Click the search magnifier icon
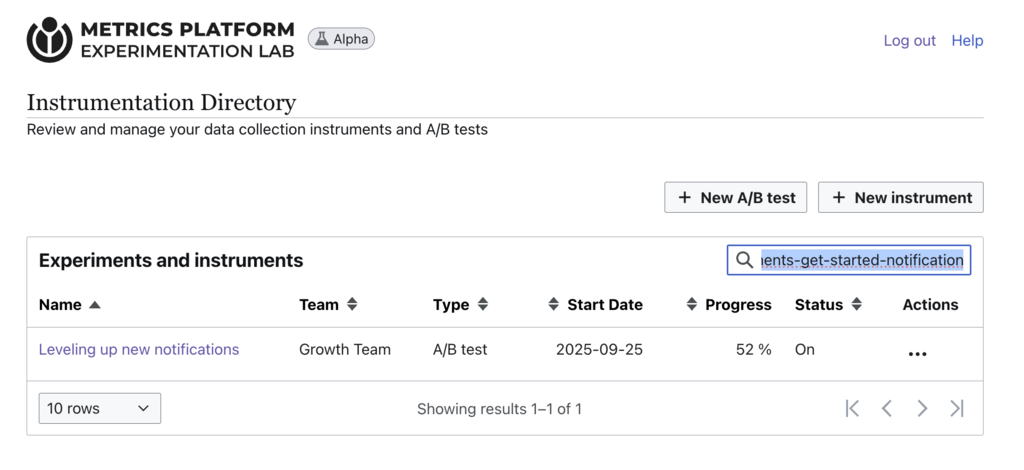Image resolution: width=1024 pixels, height=470 pixels. point(744,260)
